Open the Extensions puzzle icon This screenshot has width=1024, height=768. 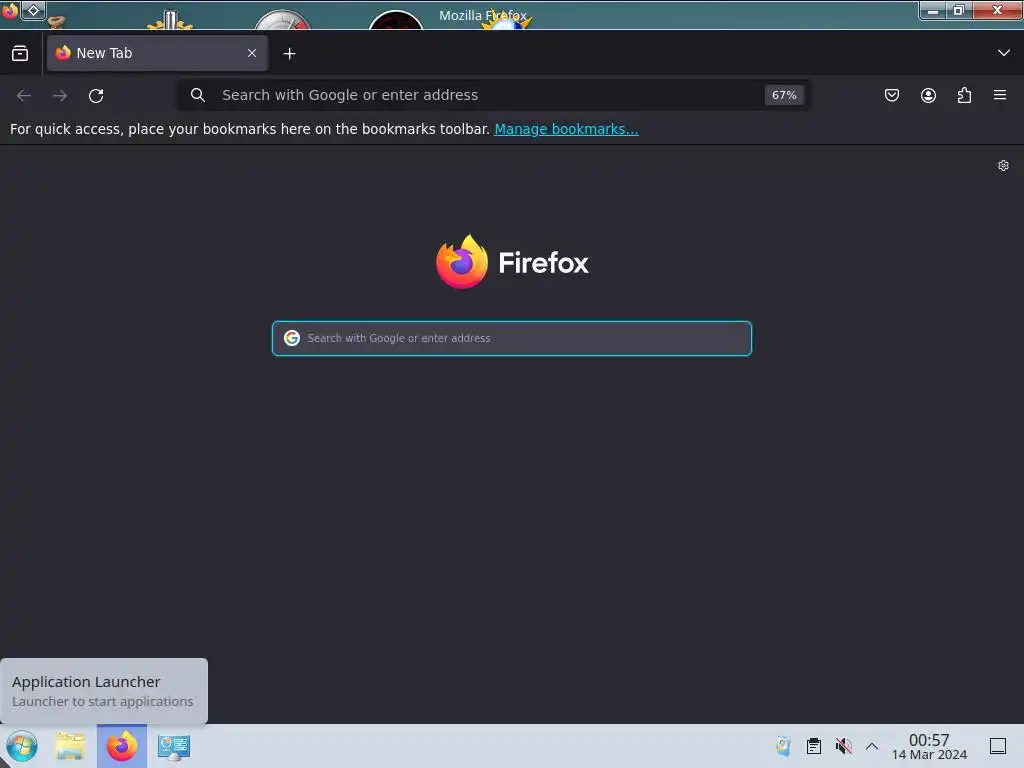click(964, 95)
